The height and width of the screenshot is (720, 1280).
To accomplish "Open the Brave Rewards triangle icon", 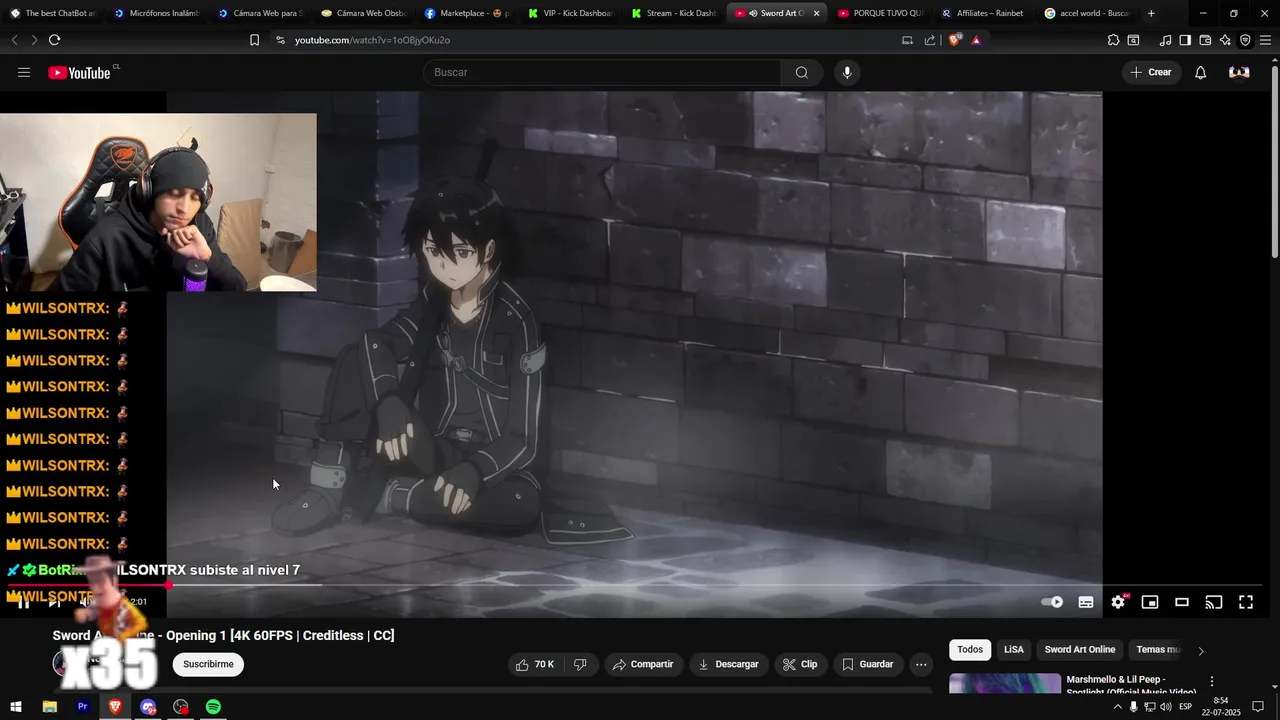I will [976, 40].
